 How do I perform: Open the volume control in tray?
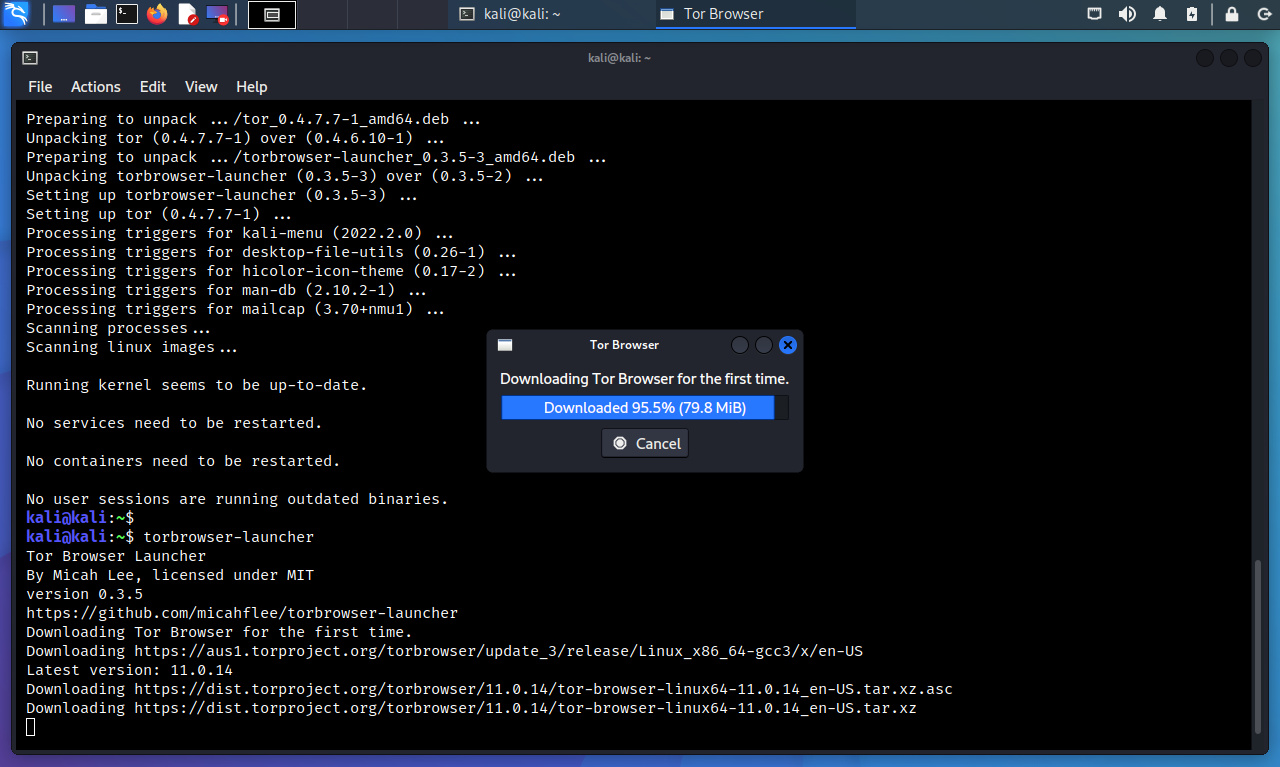tap(1127, 14)
